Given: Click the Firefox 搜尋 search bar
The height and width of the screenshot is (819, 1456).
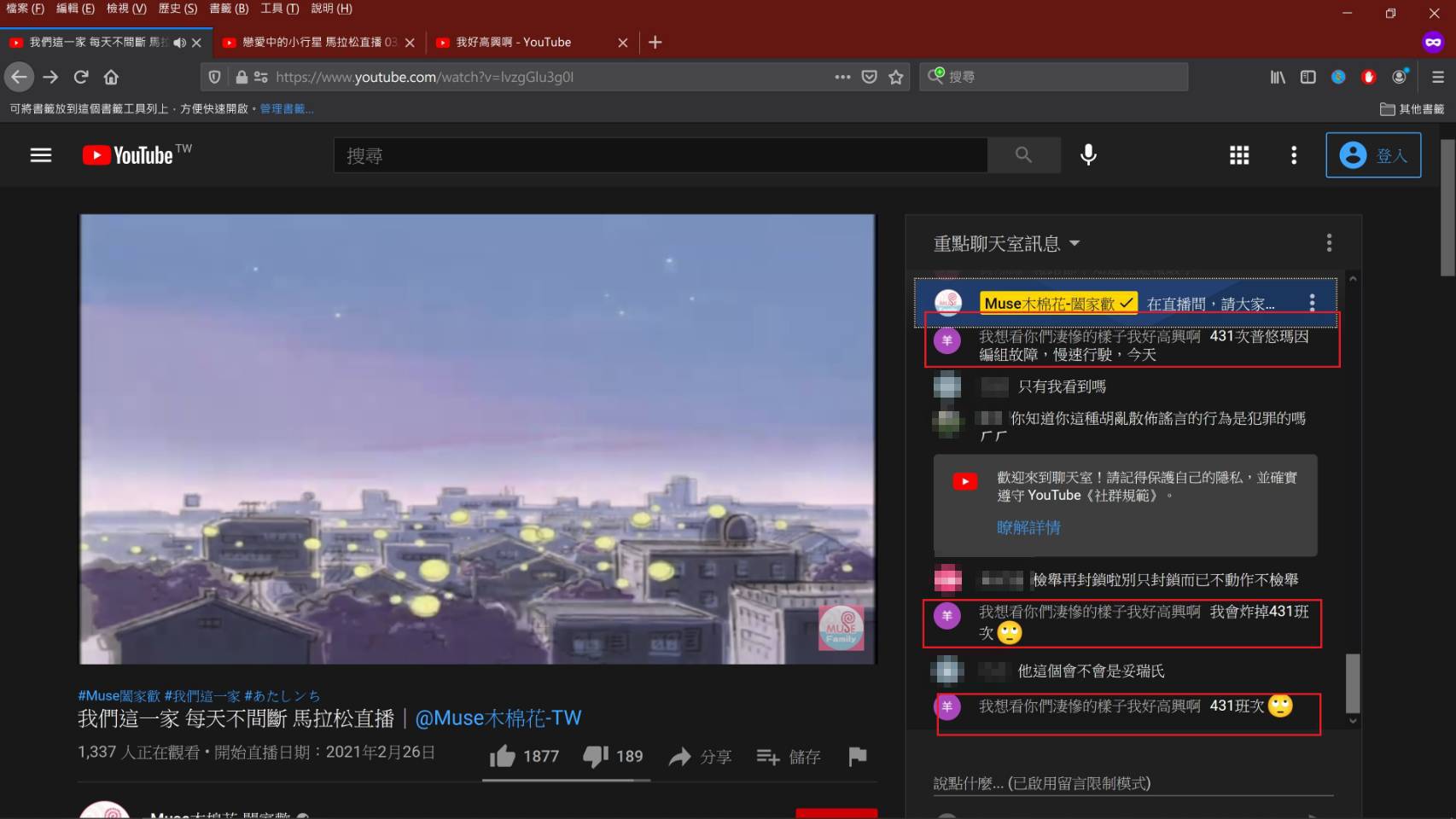Looking at the screenshot, I should tap(1053, 77).
